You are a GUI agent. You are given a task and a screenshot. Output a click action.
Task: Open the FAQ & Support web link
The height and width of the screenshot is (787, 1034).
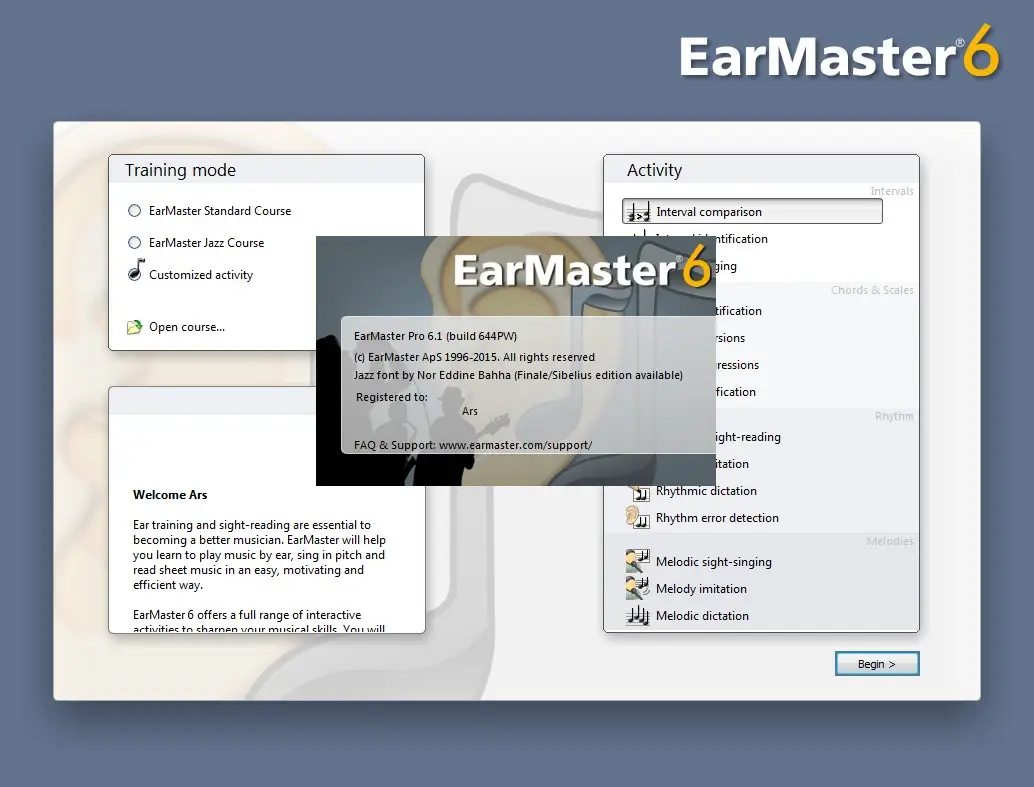coord(516,445)
